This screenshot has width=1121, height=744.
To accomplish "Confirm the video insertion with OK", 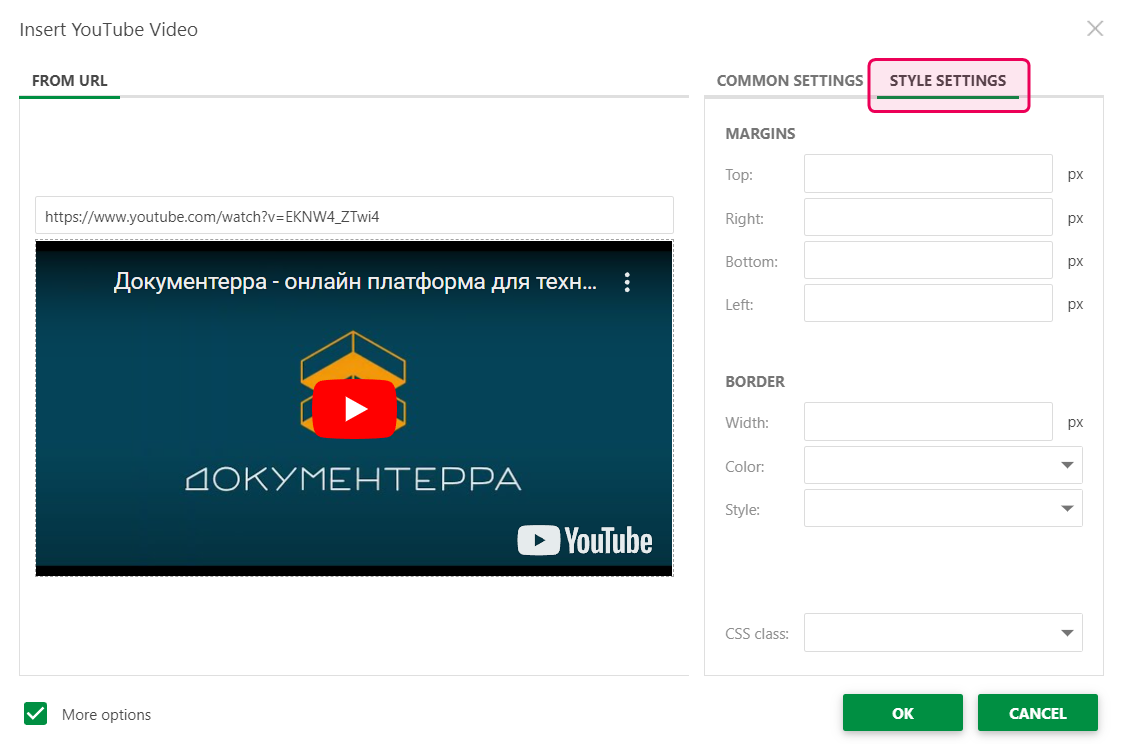I will [x=902, y=713].
